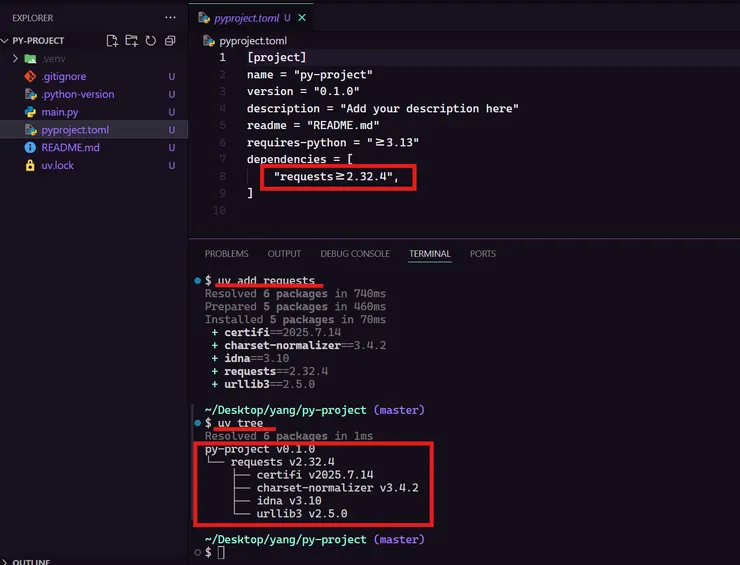Click the New Folder icon in Explorer
This screenshot has width=740, height=565.
point(131,41)
